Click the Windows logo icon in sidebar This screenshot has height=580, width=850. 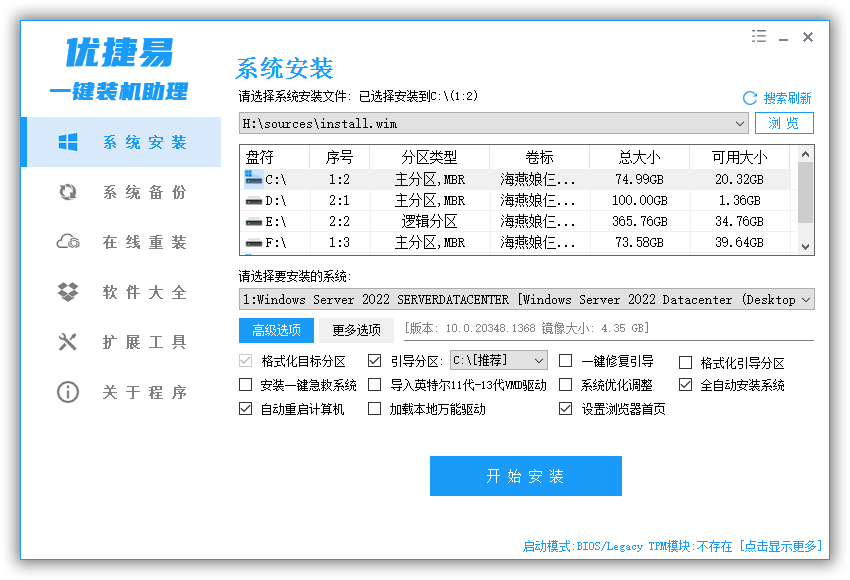[68, 142]
